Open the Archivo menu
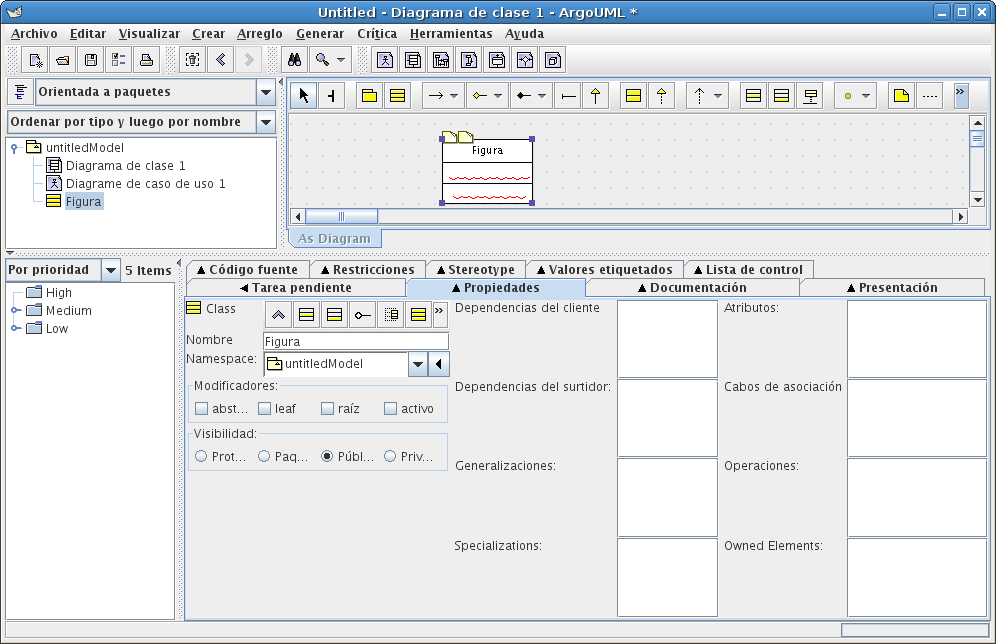 coord(34,34)
